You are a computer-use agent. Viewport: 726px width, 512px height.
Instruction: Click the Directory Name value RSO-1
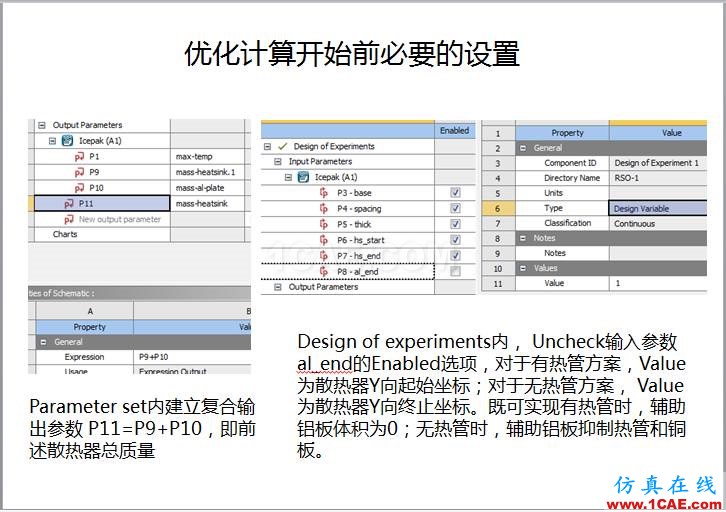click(x=658, y=178)
